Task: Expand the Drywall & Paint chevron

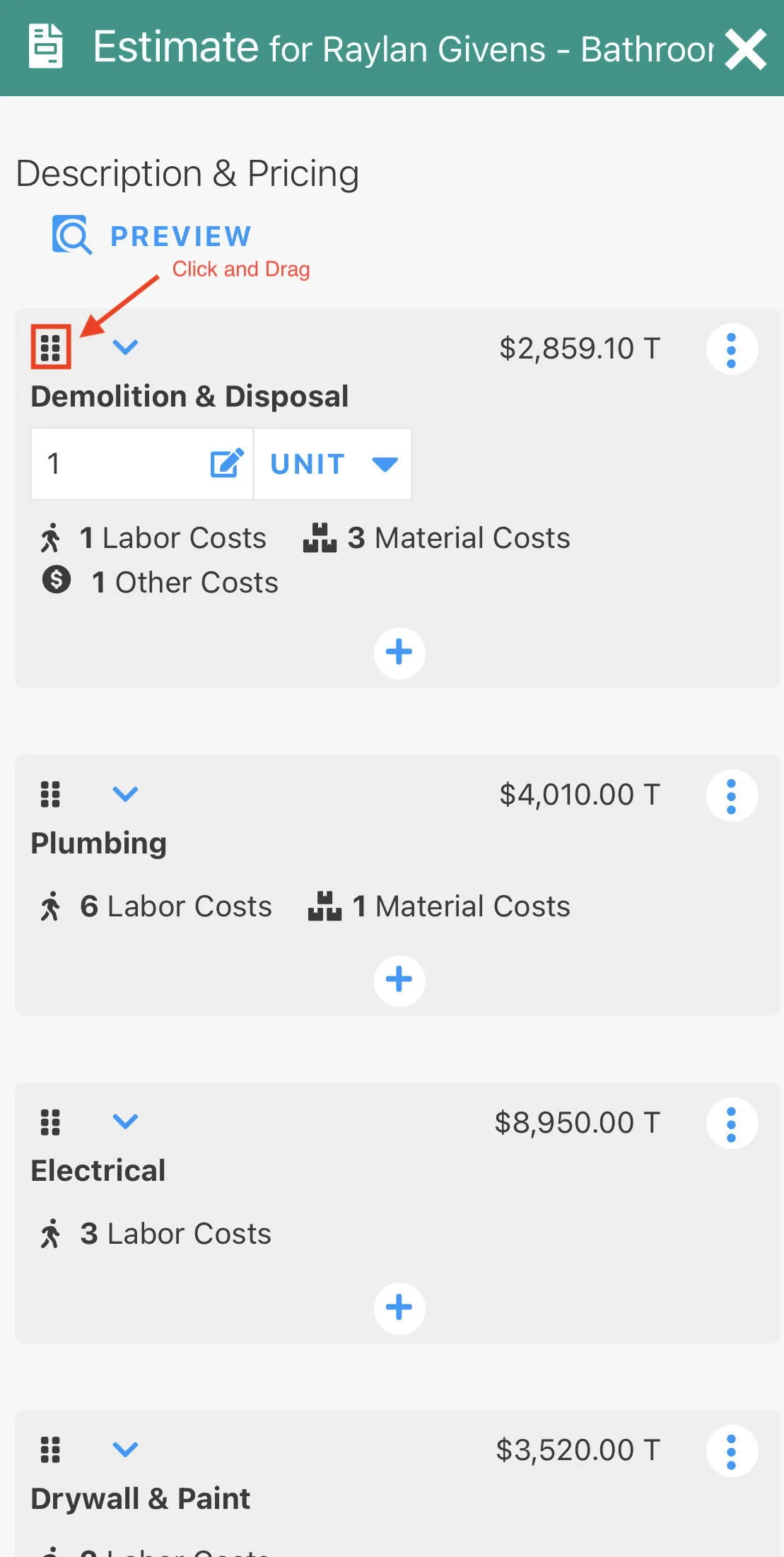Action: [x=125, y=1450]
